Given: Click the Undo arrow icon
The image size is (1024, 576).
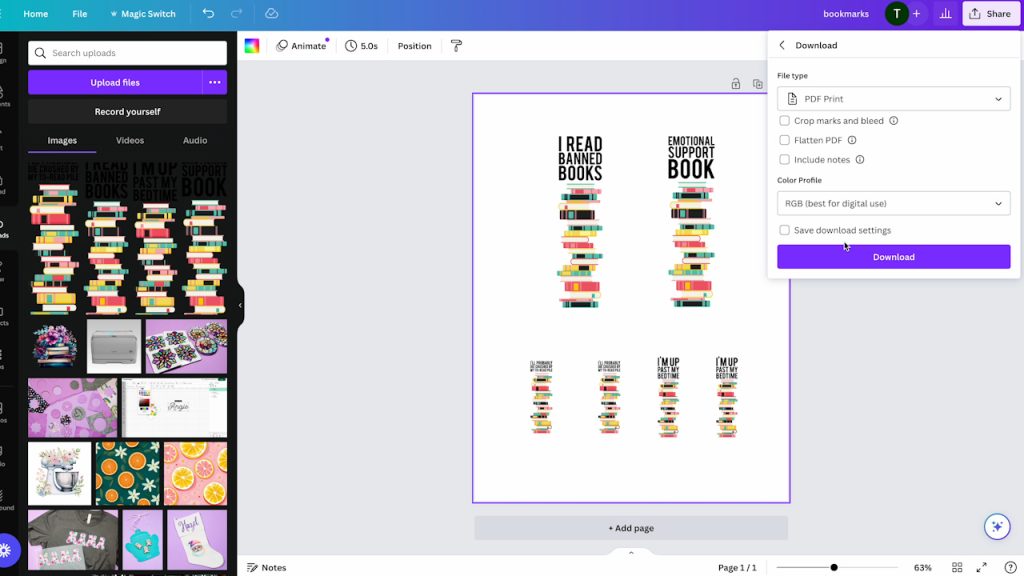Looking at the screenshot, I should click(208, 14).
